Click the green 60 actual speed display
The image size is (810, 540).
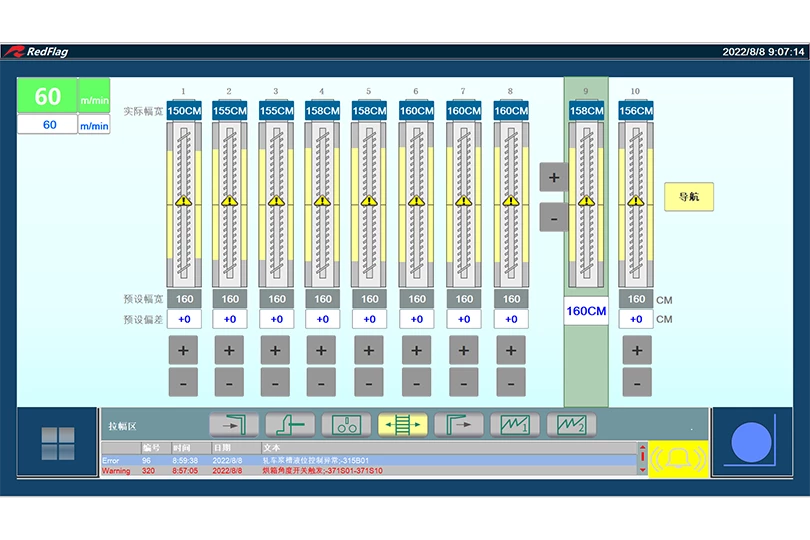pyautogui.click(x=48, y=96)
